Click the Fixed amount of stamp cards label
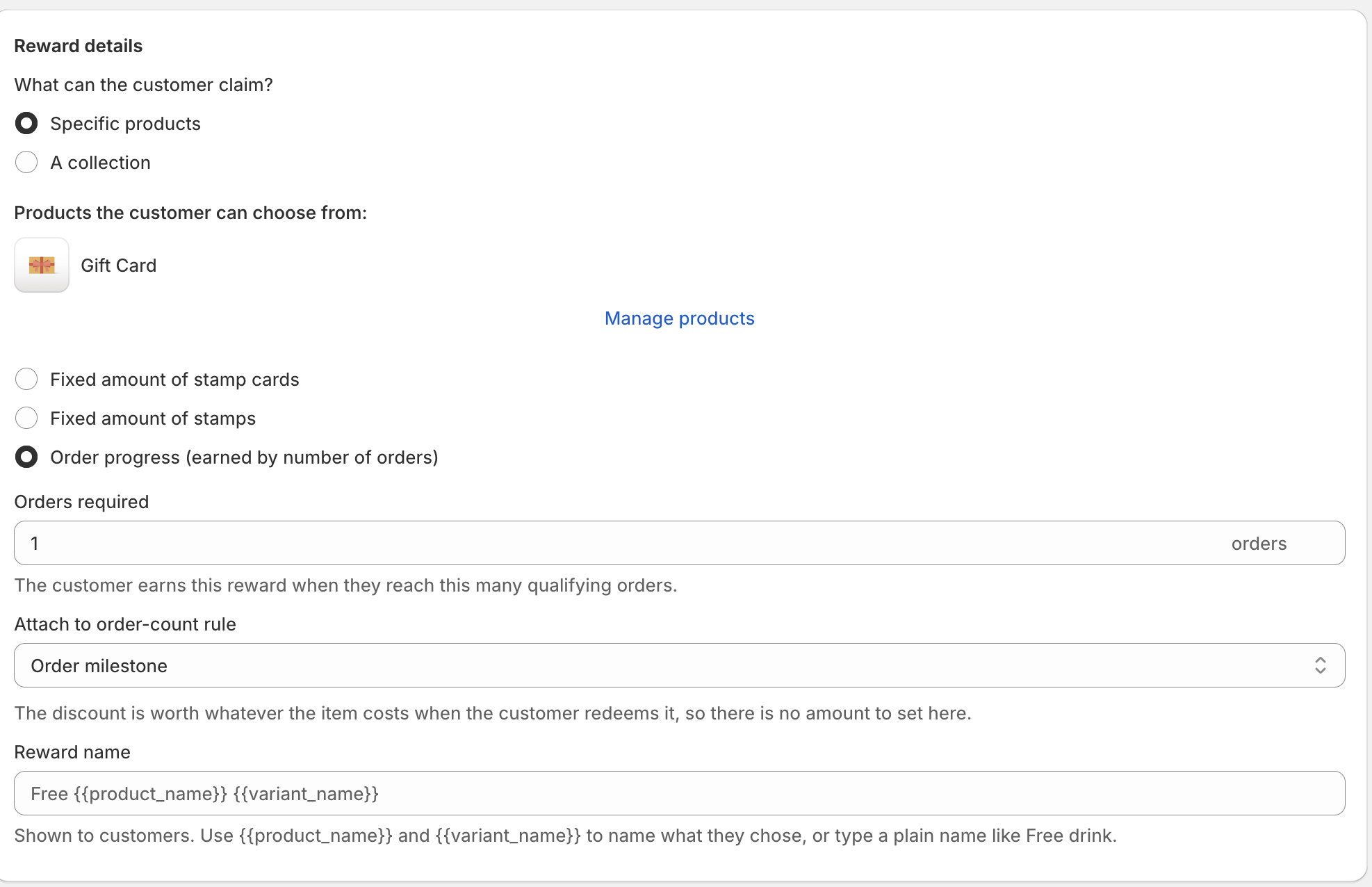1372x887 pixels. [174, 380]
